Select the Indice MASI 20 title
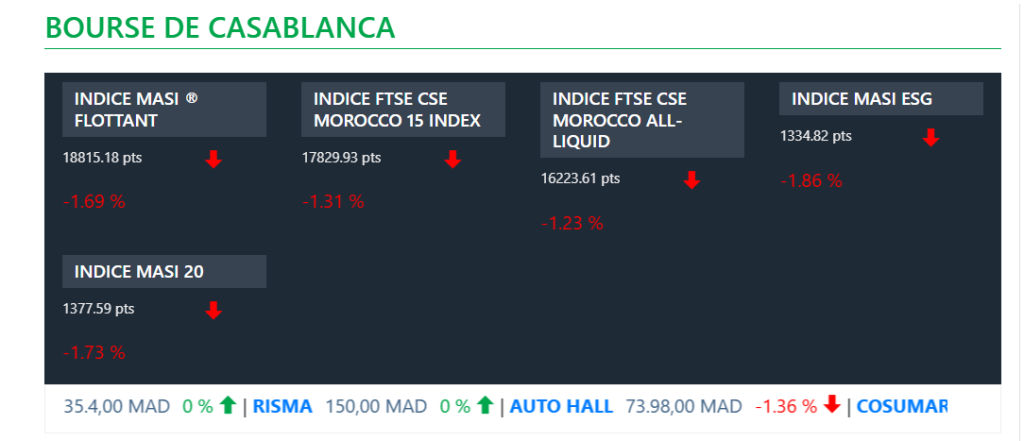The width and height of the screenshot is (1024, 441). tap(164, 271)
